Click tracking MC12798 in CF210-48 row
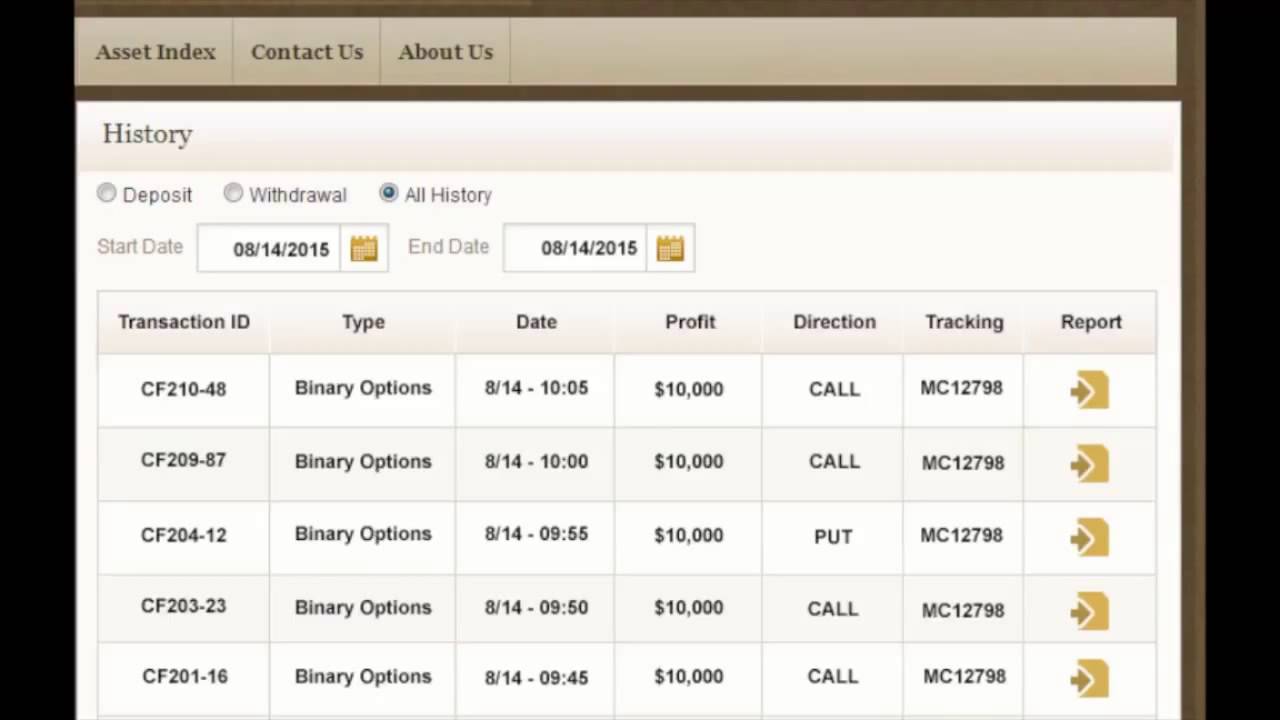This screenshot has width=1280, height=720. tap(962, 388)
